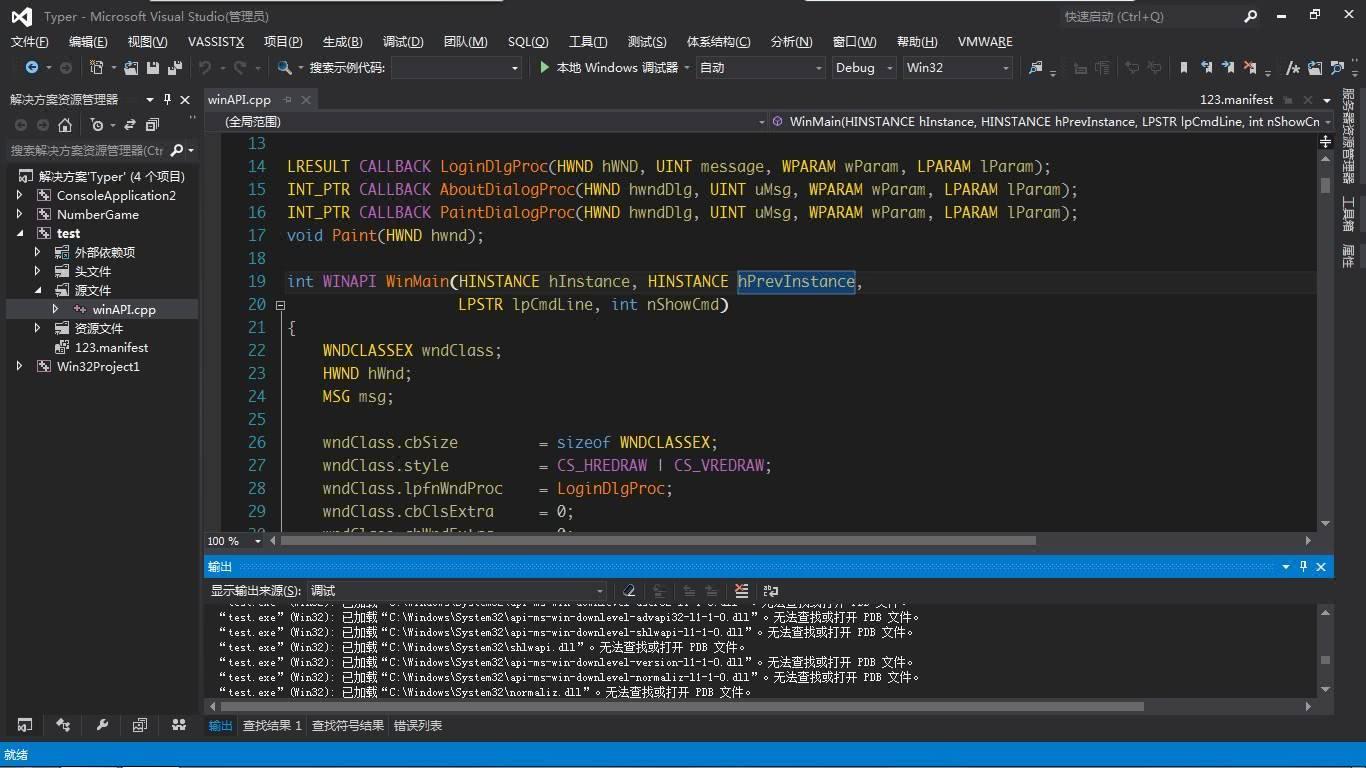Click the editor horizontal scrollbar thumb

[x=658, y=541]
